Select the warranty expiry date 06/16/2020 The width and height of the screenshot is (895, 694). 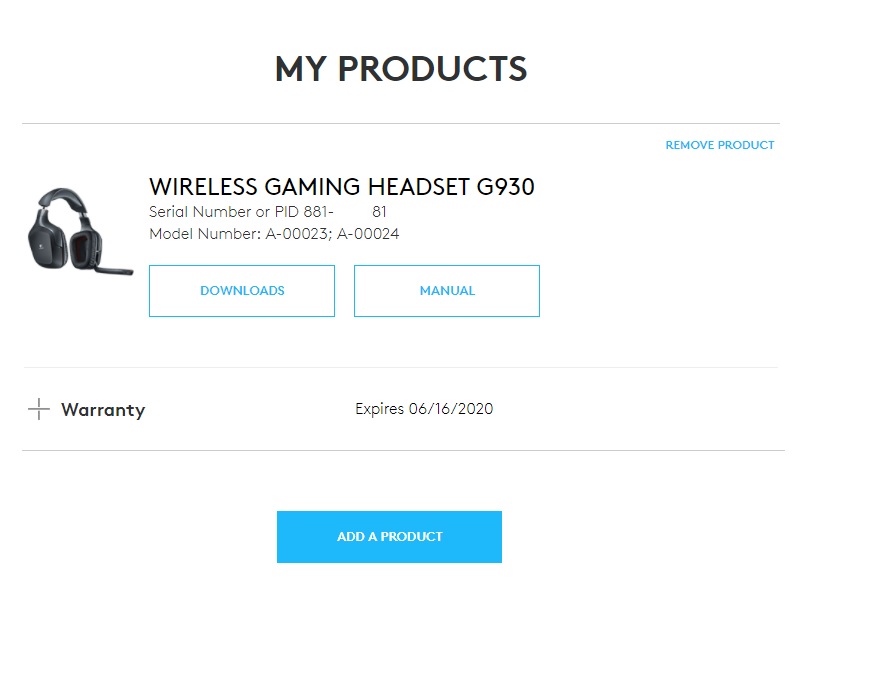point(451,409)
